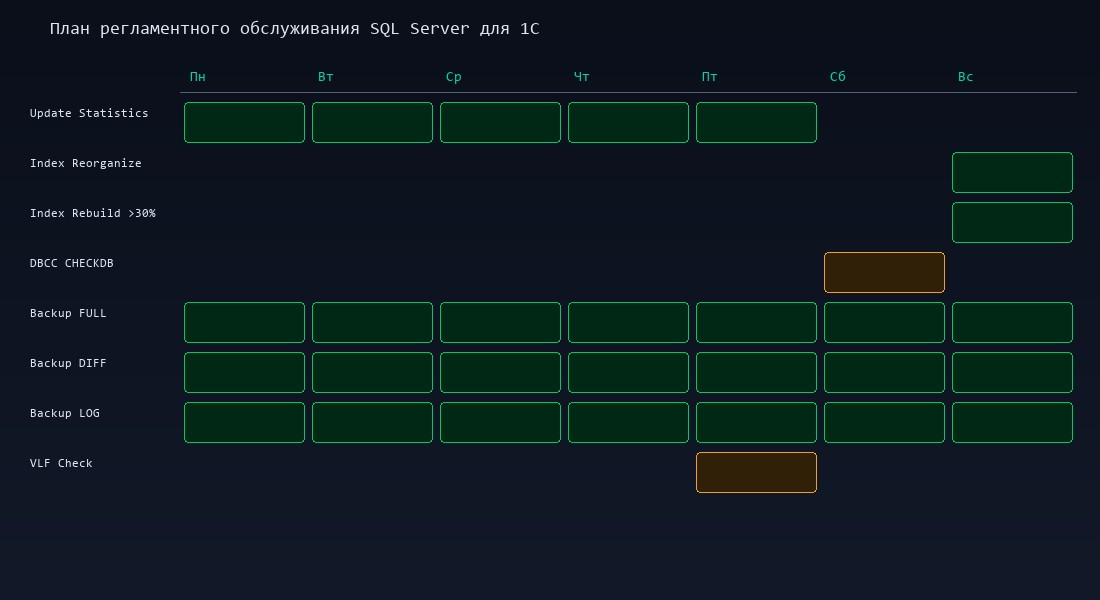Click the Backup FULL Wednesday cell
The width and height of the screenshot is (1100, 600).
pyautogui.click(x=500, y=322)
